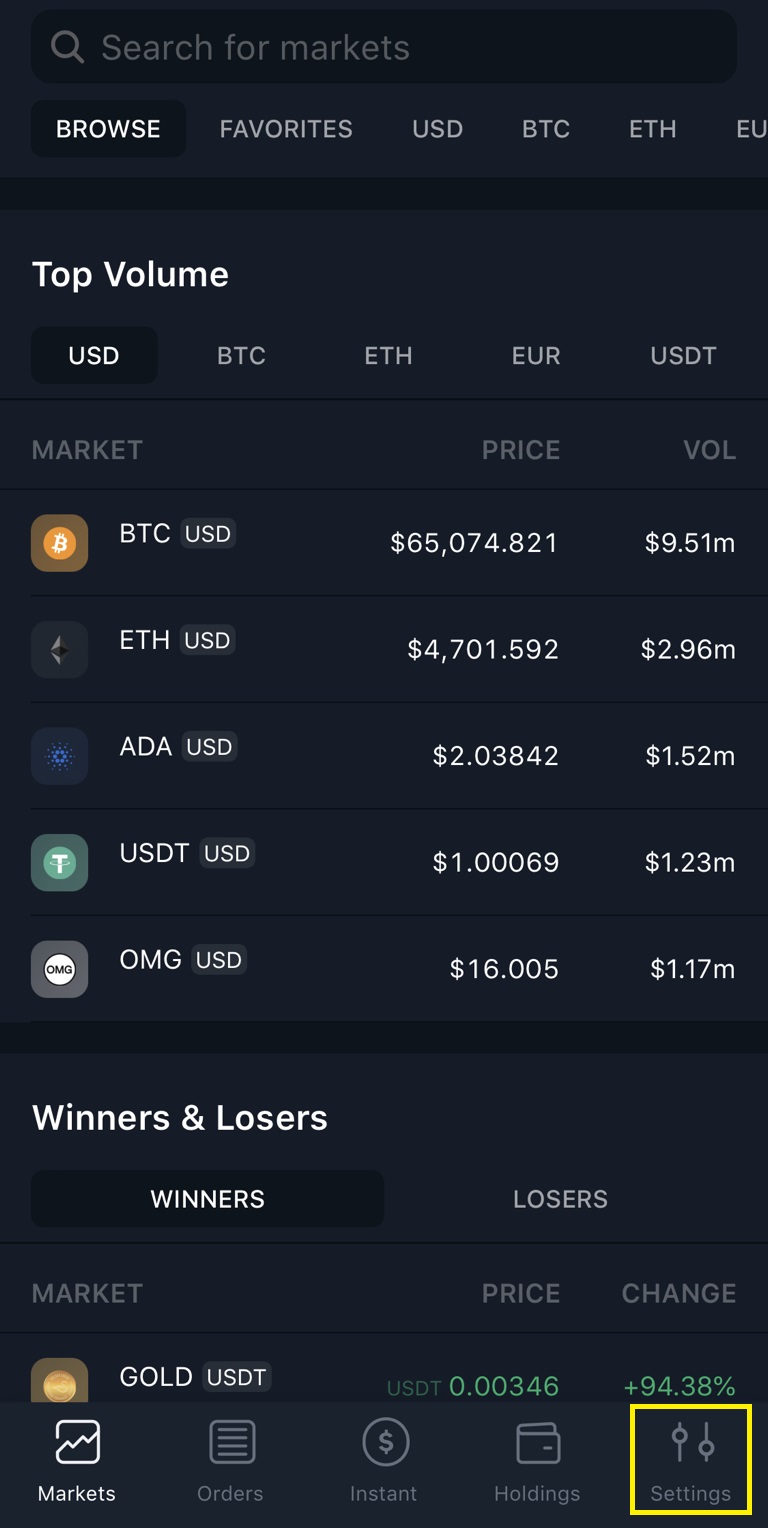768x1528 pixels.
Task: Switch Top Volume to USDT
Action: pos(683,356)
